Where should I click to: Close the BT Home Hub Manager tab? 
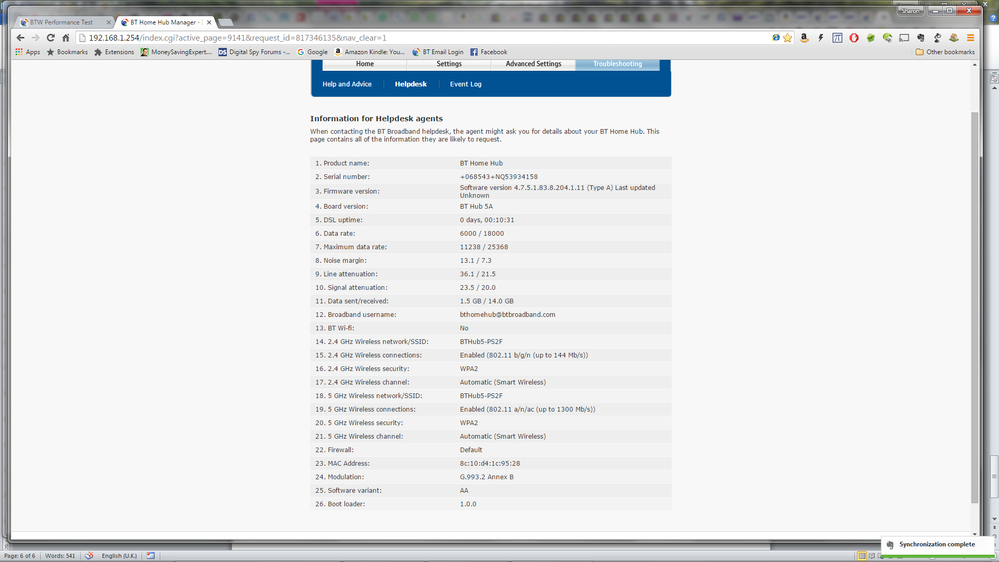click(x=209, y=22)
